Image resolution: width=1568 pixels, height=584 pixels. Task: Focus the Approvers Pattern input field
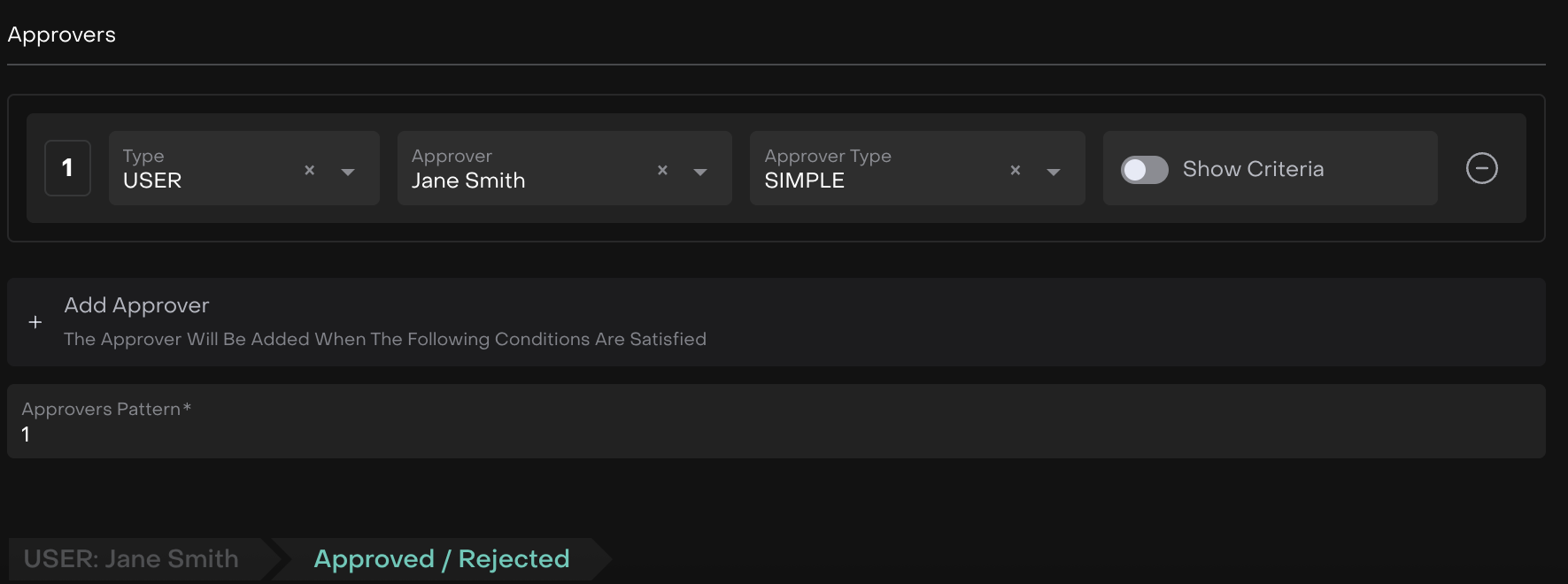[x=776, y=434]
